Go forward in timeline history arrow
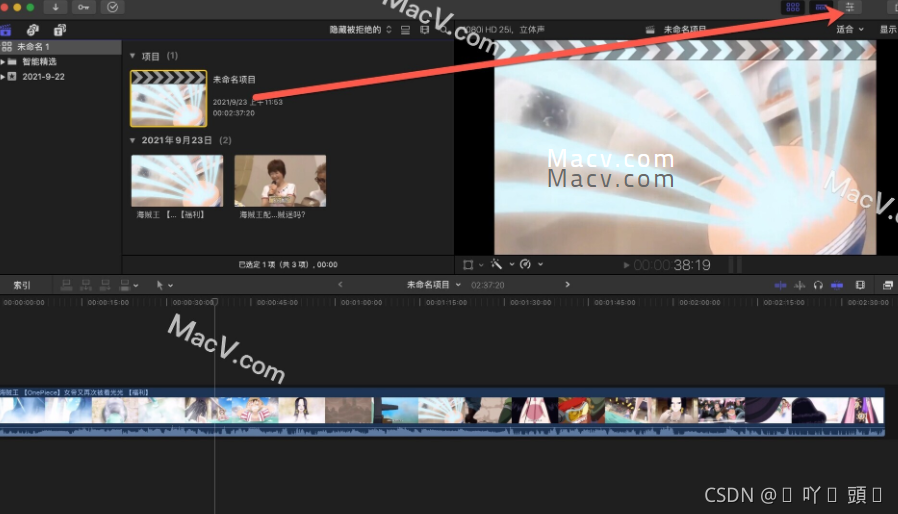 [x=568, y=285]
